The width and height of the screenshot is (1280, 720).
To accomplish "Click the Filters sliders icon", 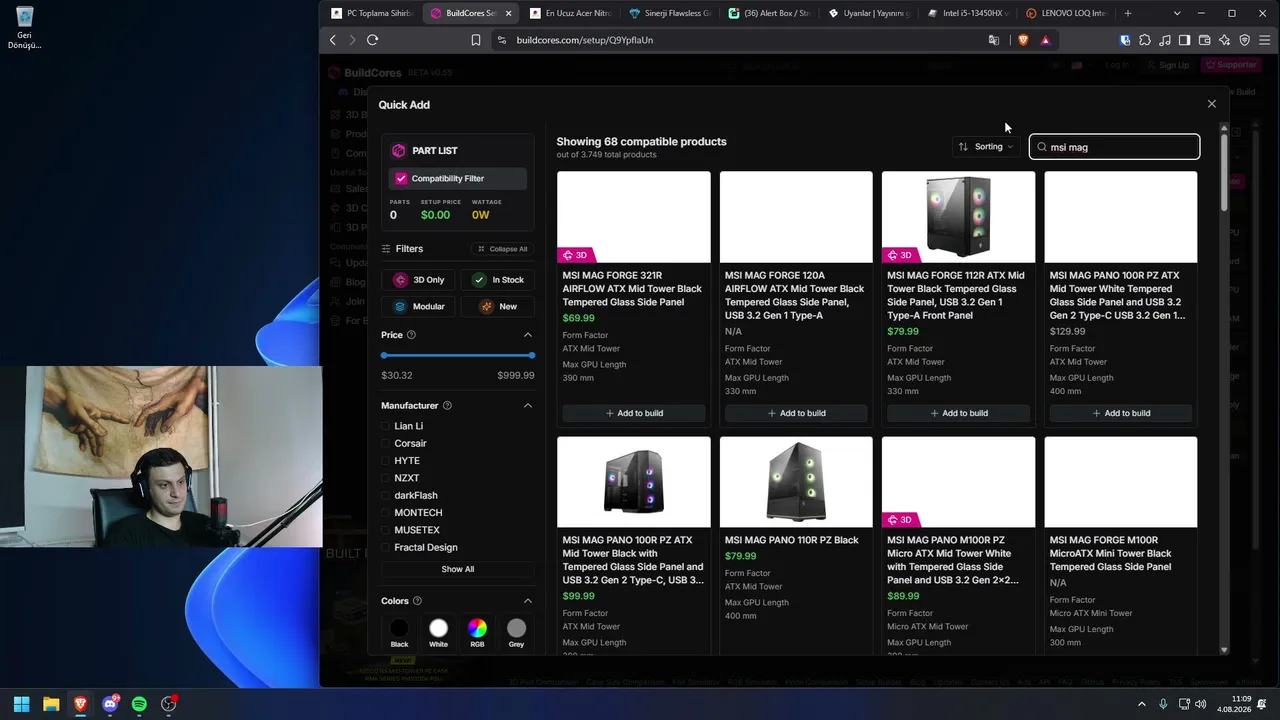I will point(386,249).
